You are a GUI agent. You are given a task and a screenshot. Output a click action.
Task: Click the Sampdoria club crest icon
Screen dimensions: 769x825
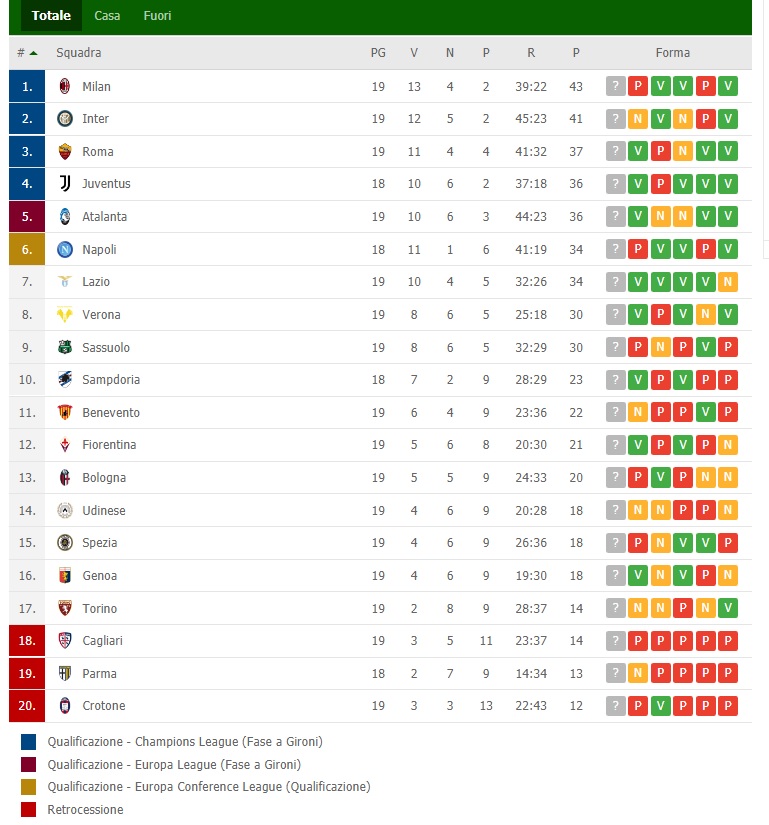coord(65,380)
